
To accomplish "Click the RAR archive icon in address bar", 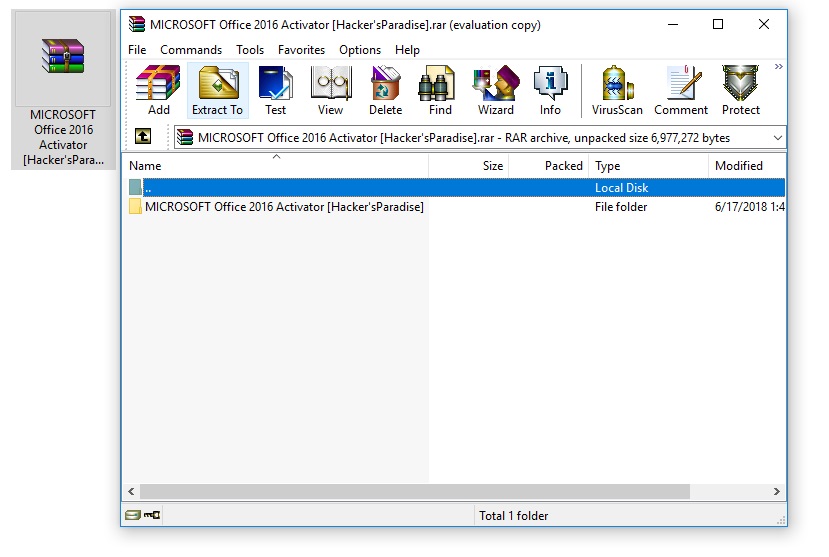I will (x=185, y=137).
